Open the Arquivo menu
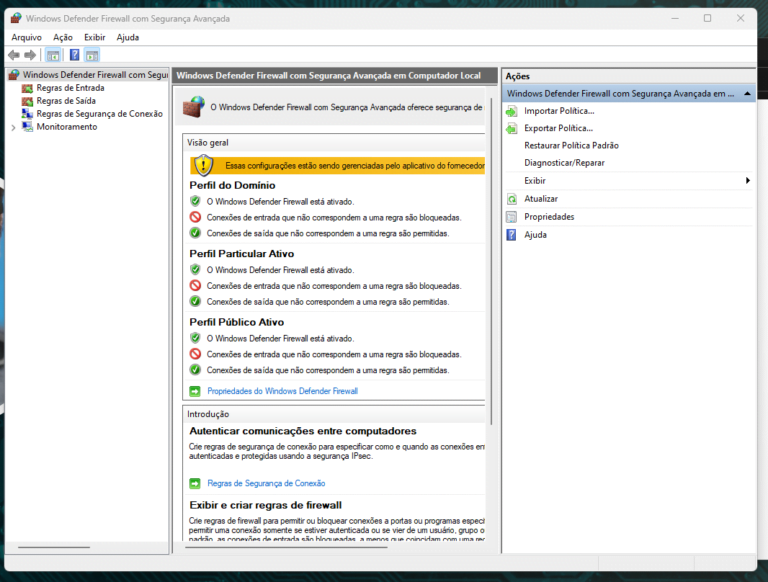Image resolution: width=768 pixels, height=582 pixels. coord(26,37)
